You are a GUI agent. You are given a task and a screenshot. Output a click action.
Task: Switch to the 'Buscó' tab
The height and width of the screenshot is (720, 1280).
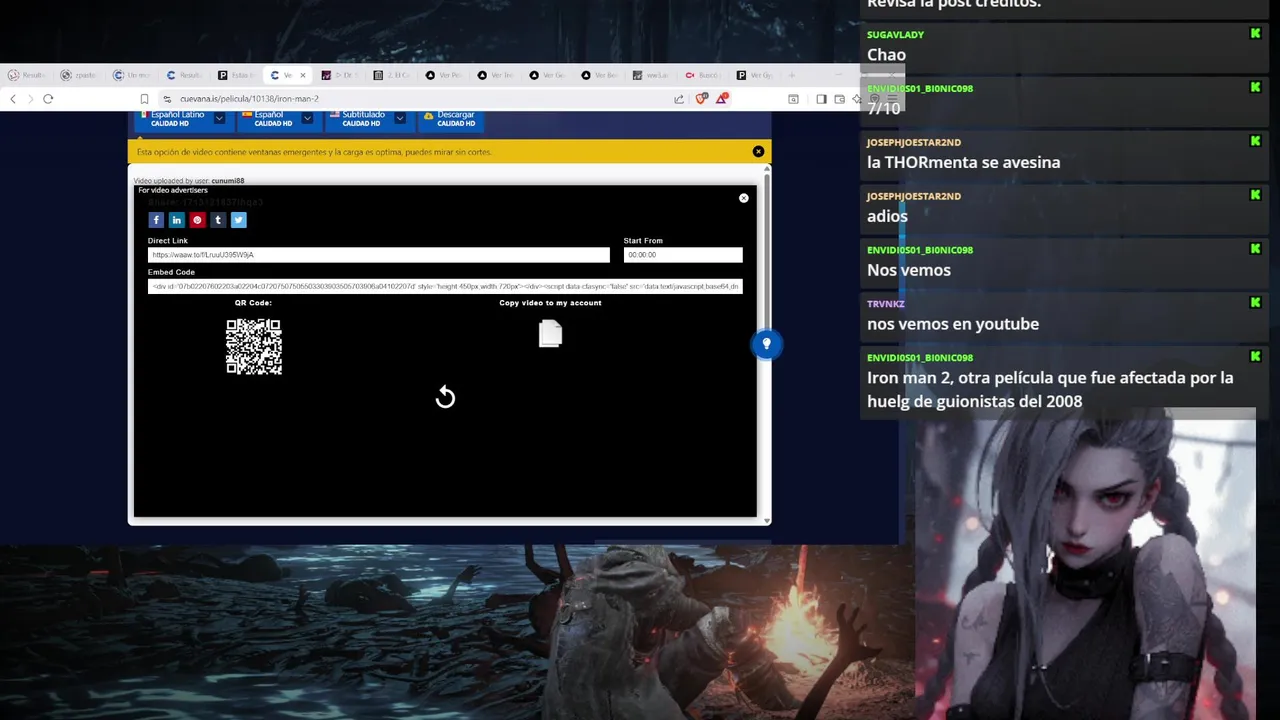(x=703, y=75)
